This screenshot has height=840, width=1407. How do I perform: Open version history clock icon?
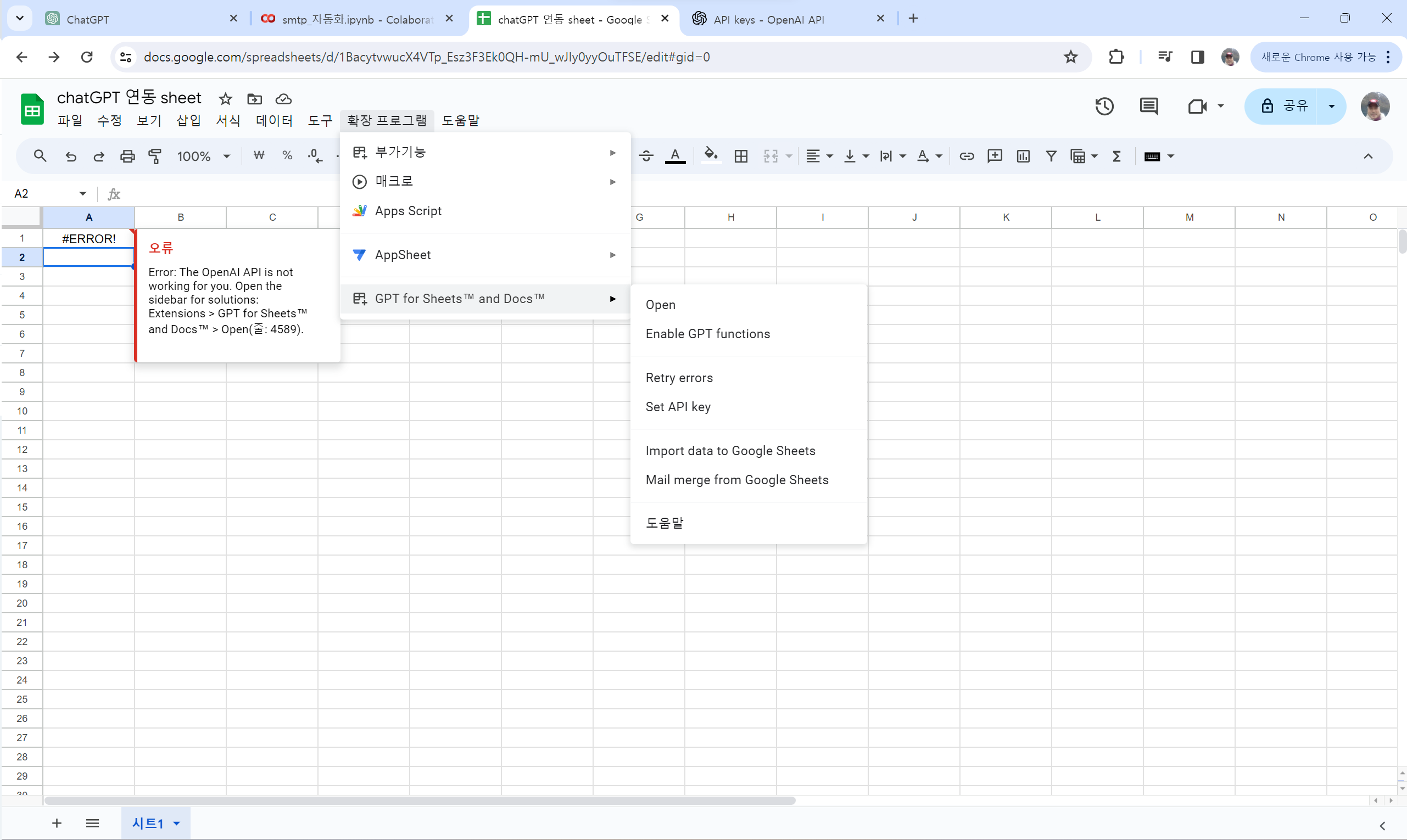[x=1104, y=107]
